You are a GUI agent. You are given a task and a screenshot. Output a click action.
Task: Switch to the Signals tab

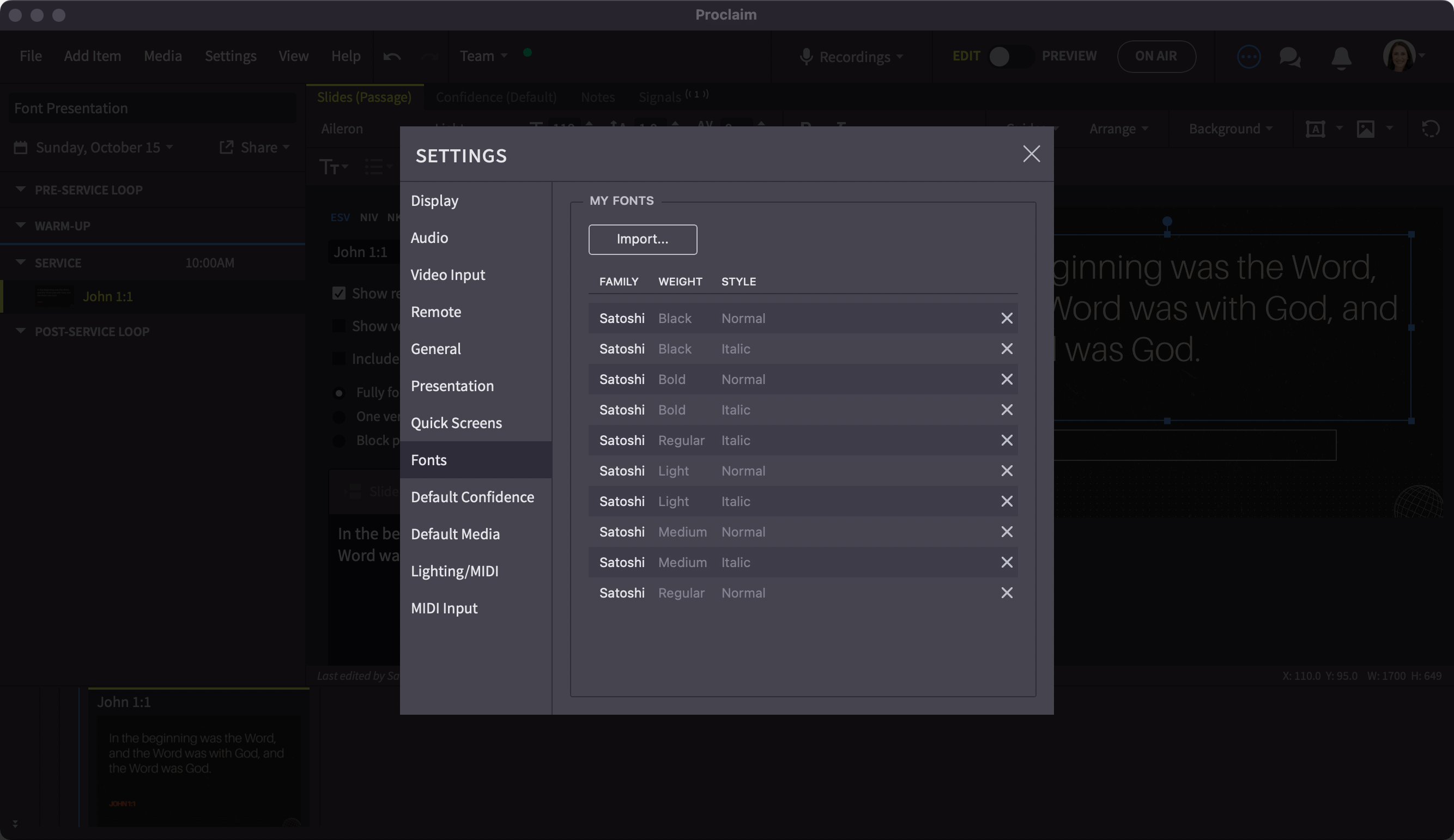pos(674,96)
